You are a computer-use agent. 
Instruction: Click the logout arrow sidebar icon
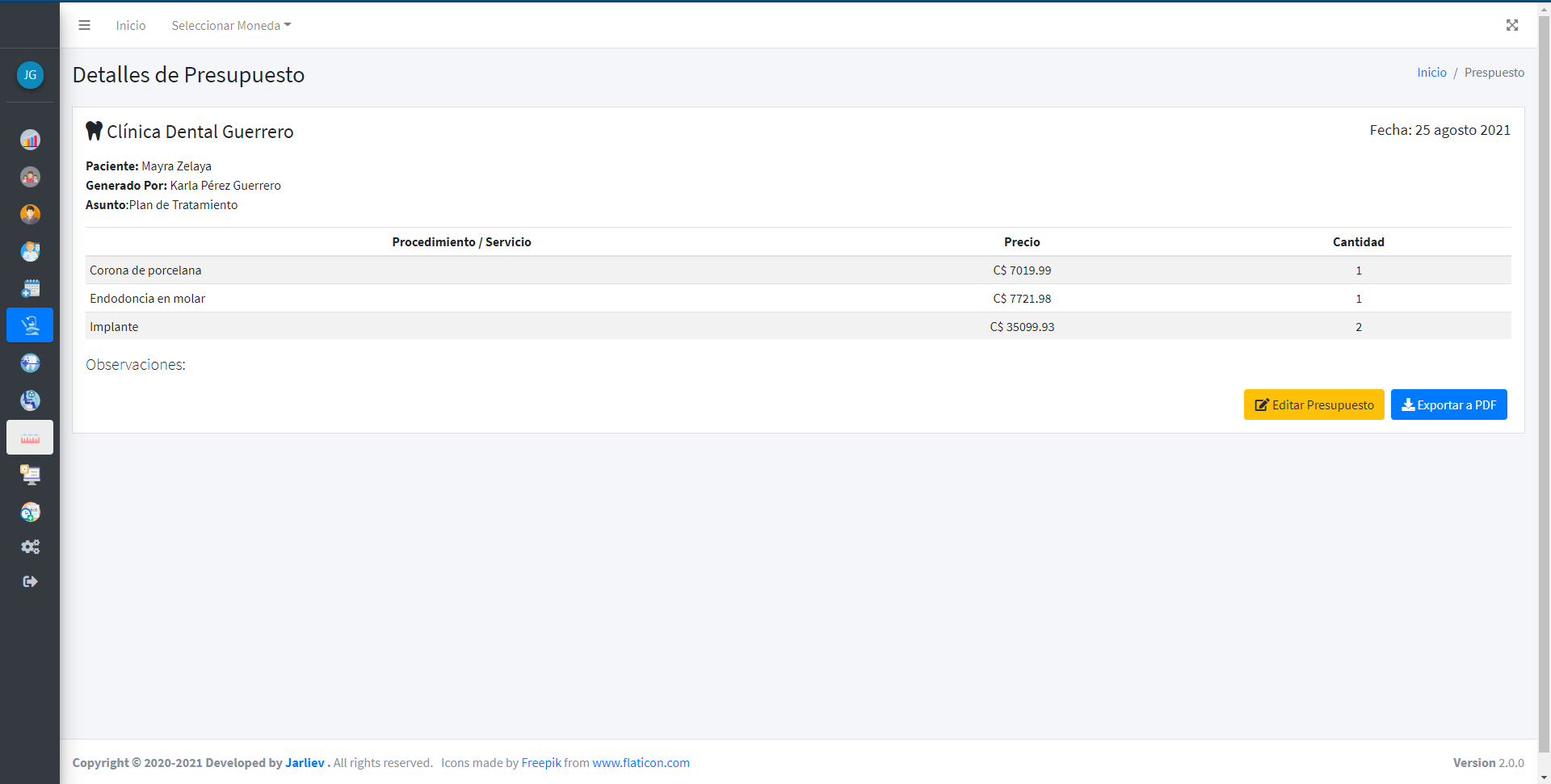30,581
